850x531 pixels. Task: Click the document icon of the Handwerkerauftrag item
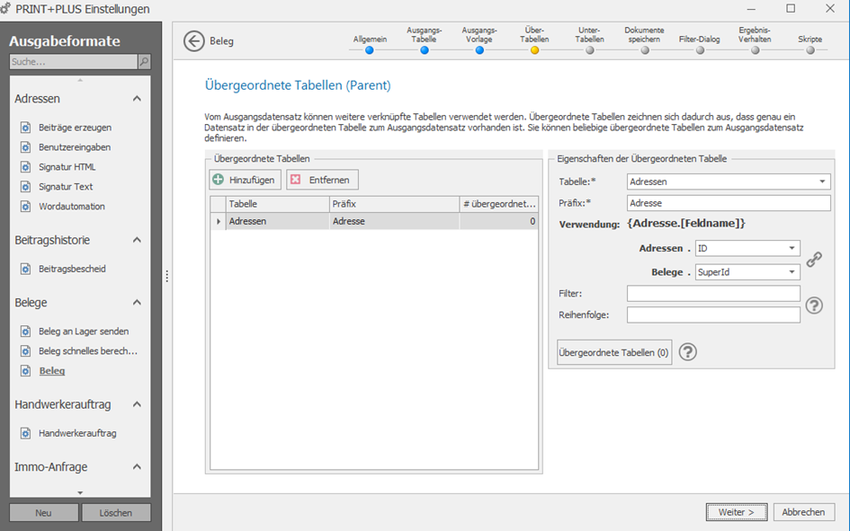pos(25,433)
